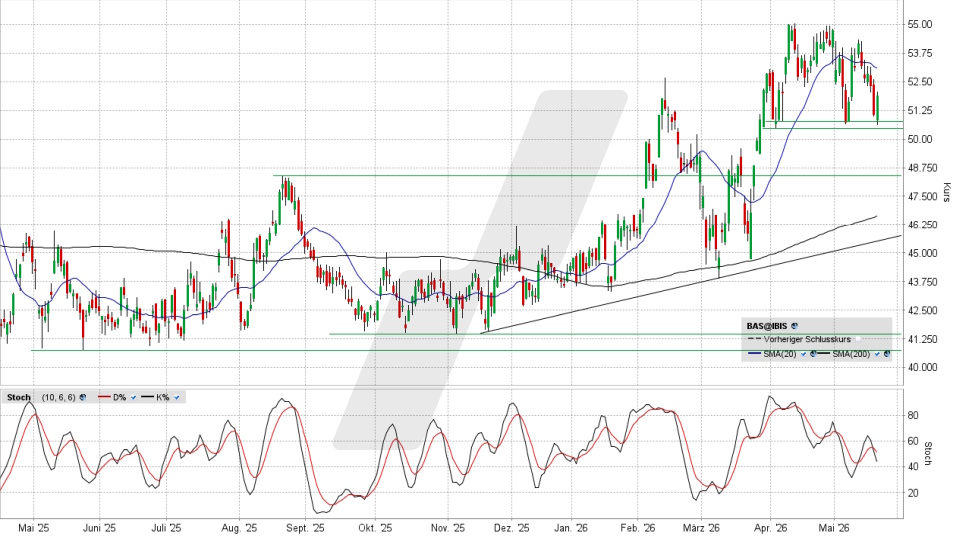The width and height of the screenshot is (960, 540).
Task: Open Stoch (10, 6, 6) settings icon
Action: tap(83, 397)
